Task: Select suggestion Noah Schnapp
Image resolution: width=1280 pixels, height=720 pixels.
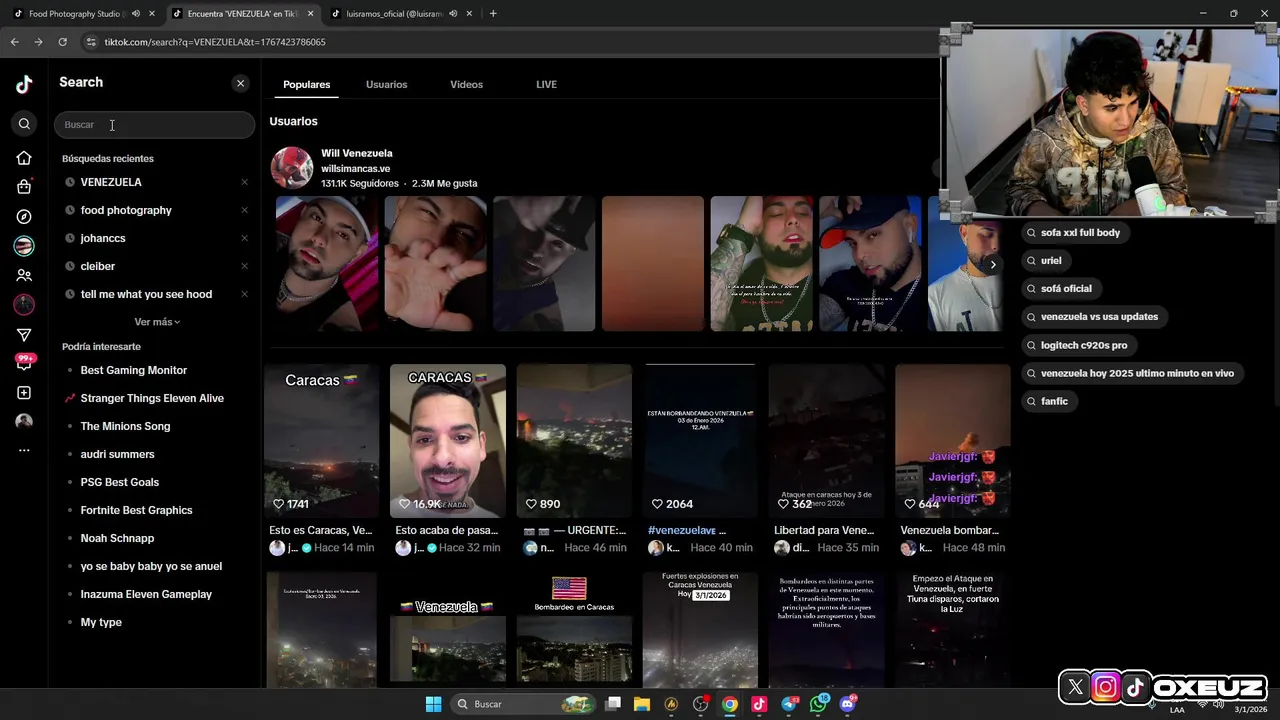Action: coord(117,538)
